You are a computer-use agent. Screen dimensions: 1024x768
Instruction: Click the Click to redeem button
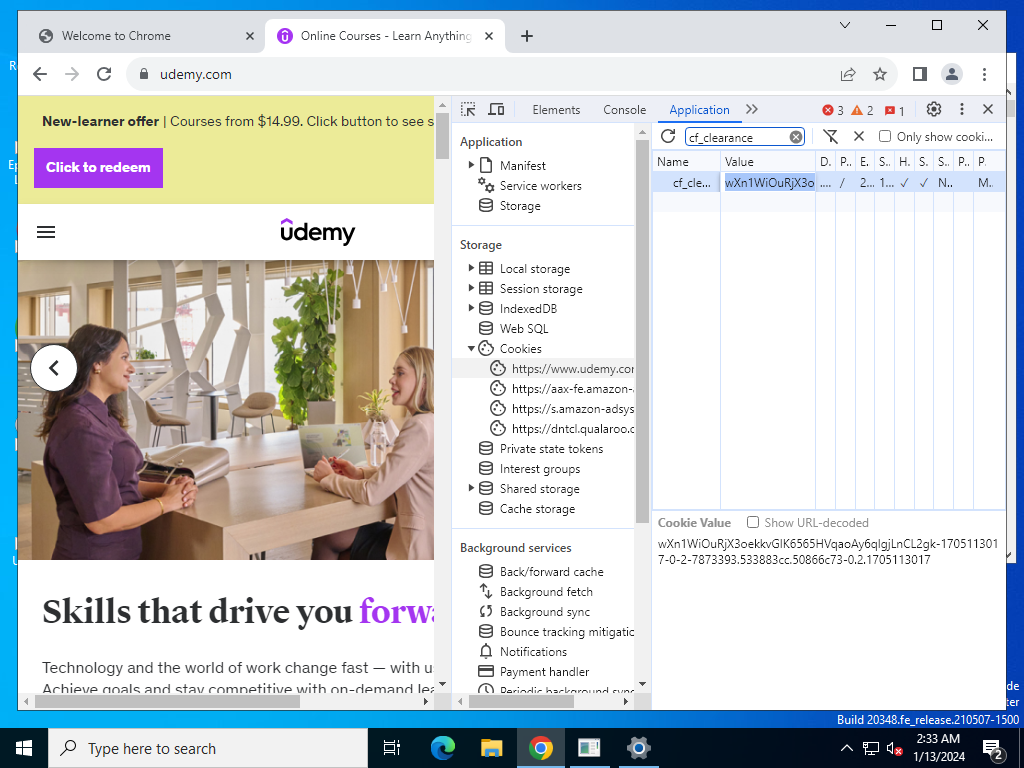click(x=98, y=167)
